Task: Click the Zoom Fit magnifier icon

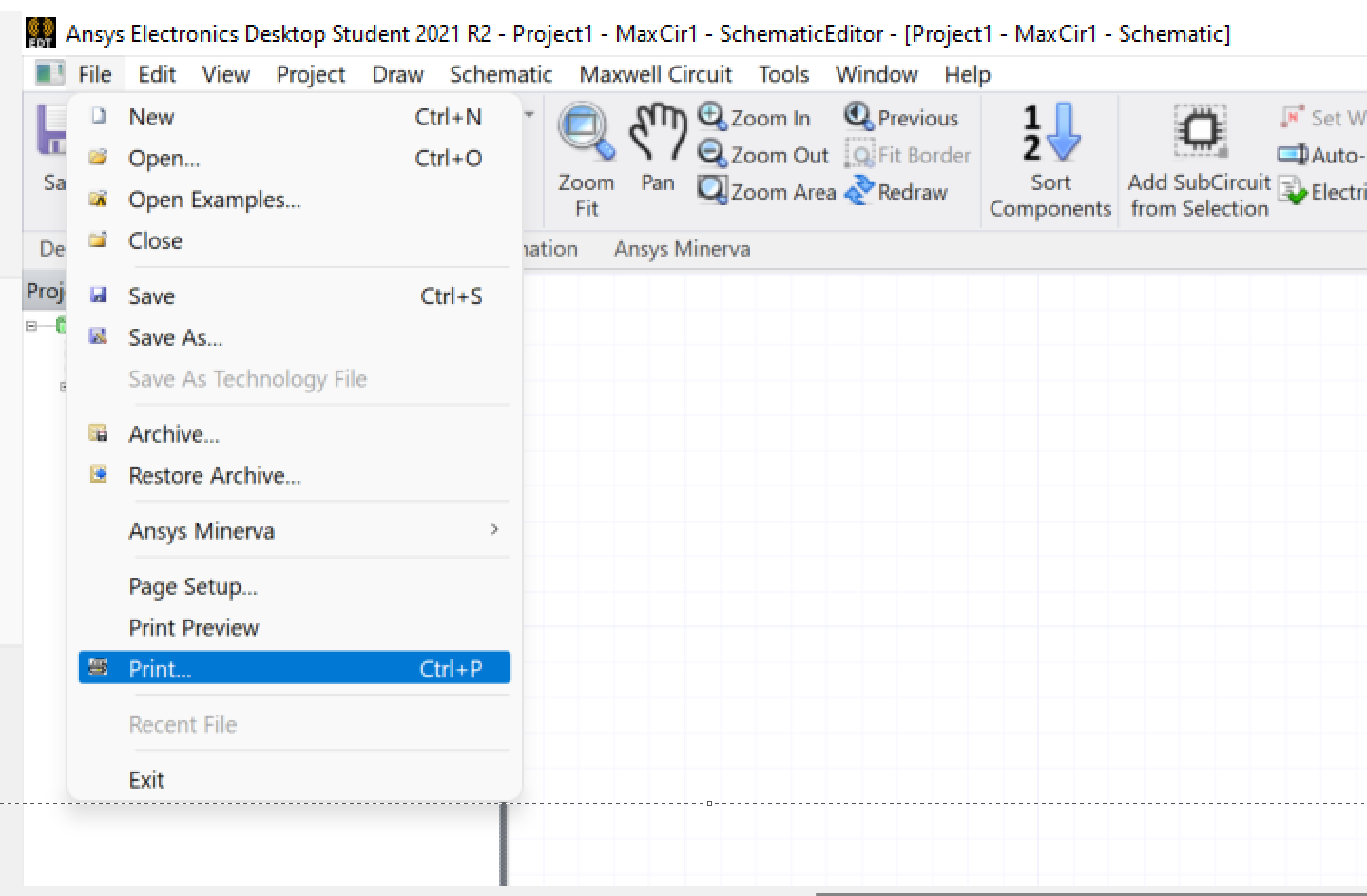Action: pyautogui.click(x=586, y=131)
